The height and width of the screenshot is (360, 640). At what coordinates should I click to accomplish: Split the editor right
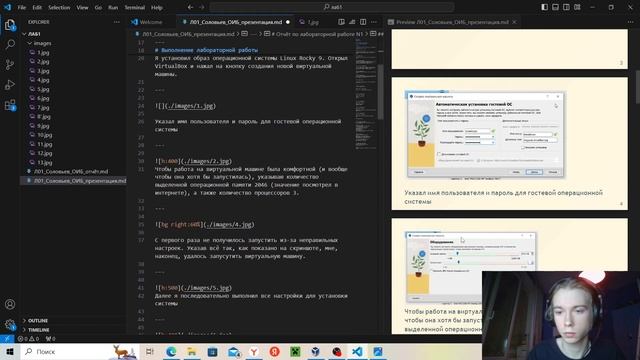(x=363, y=22)
